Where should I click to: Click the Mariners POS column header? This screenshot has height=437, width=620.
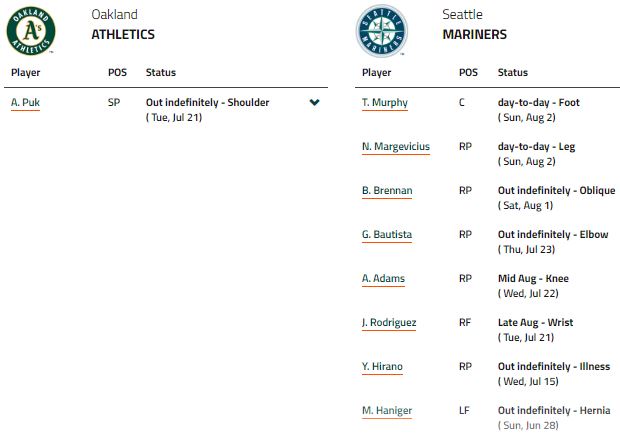coord(468,73)
